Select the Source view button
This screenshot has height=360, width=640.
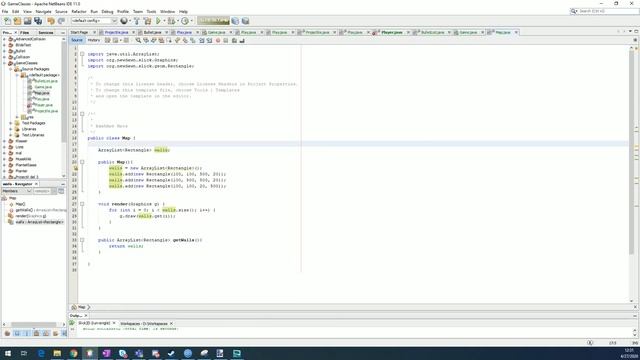pos(77,40)
